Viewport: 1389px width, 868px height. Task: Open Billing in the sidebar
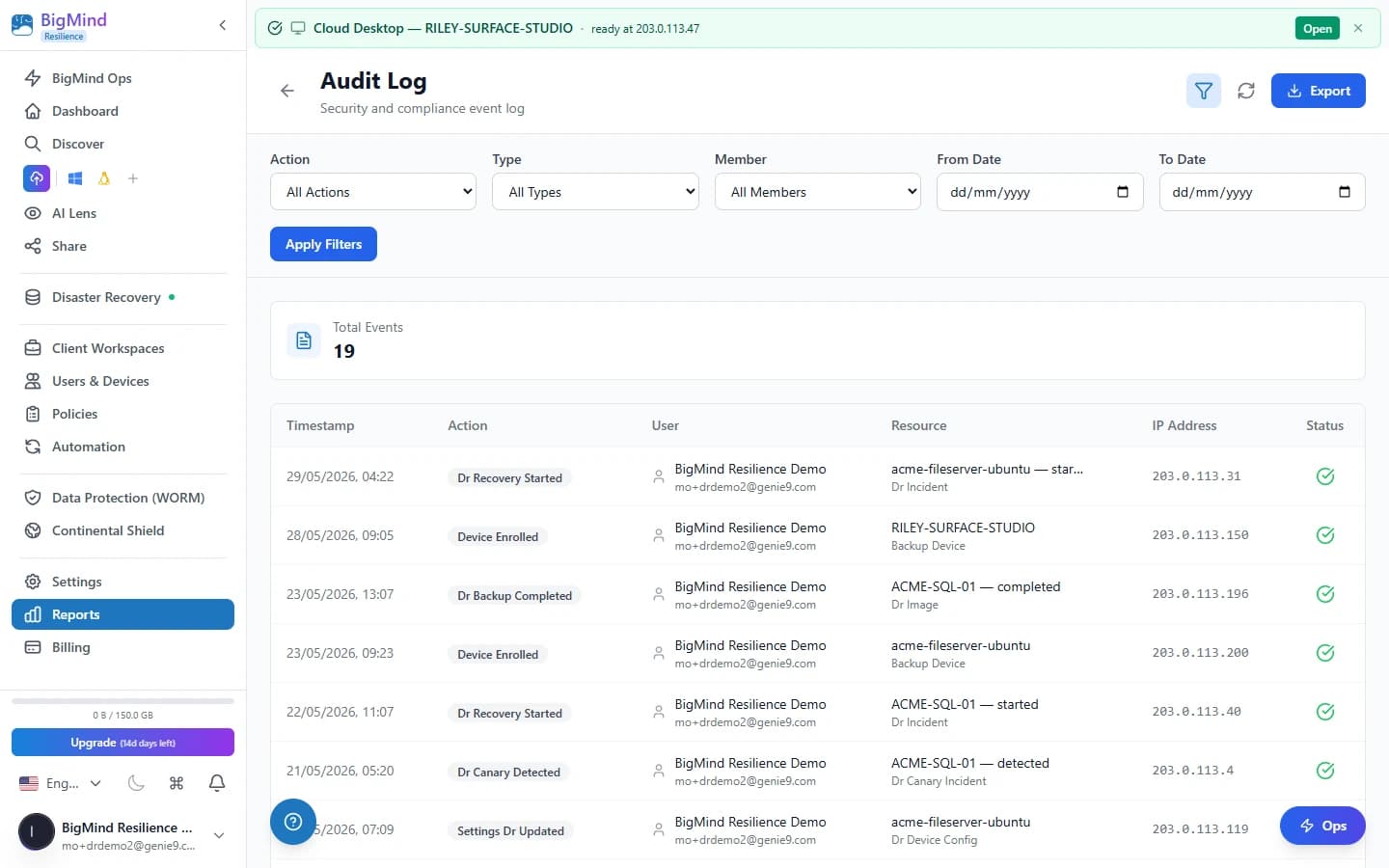[123, 647]
